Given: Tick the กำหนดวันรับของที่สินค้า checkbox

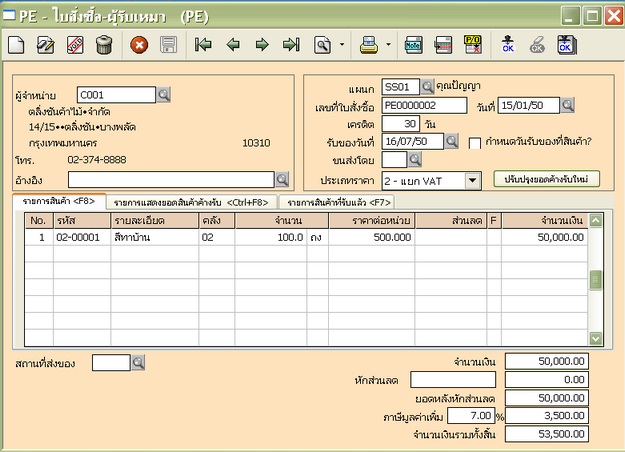Looking at the screenshot, I should (x=476, y=142).
